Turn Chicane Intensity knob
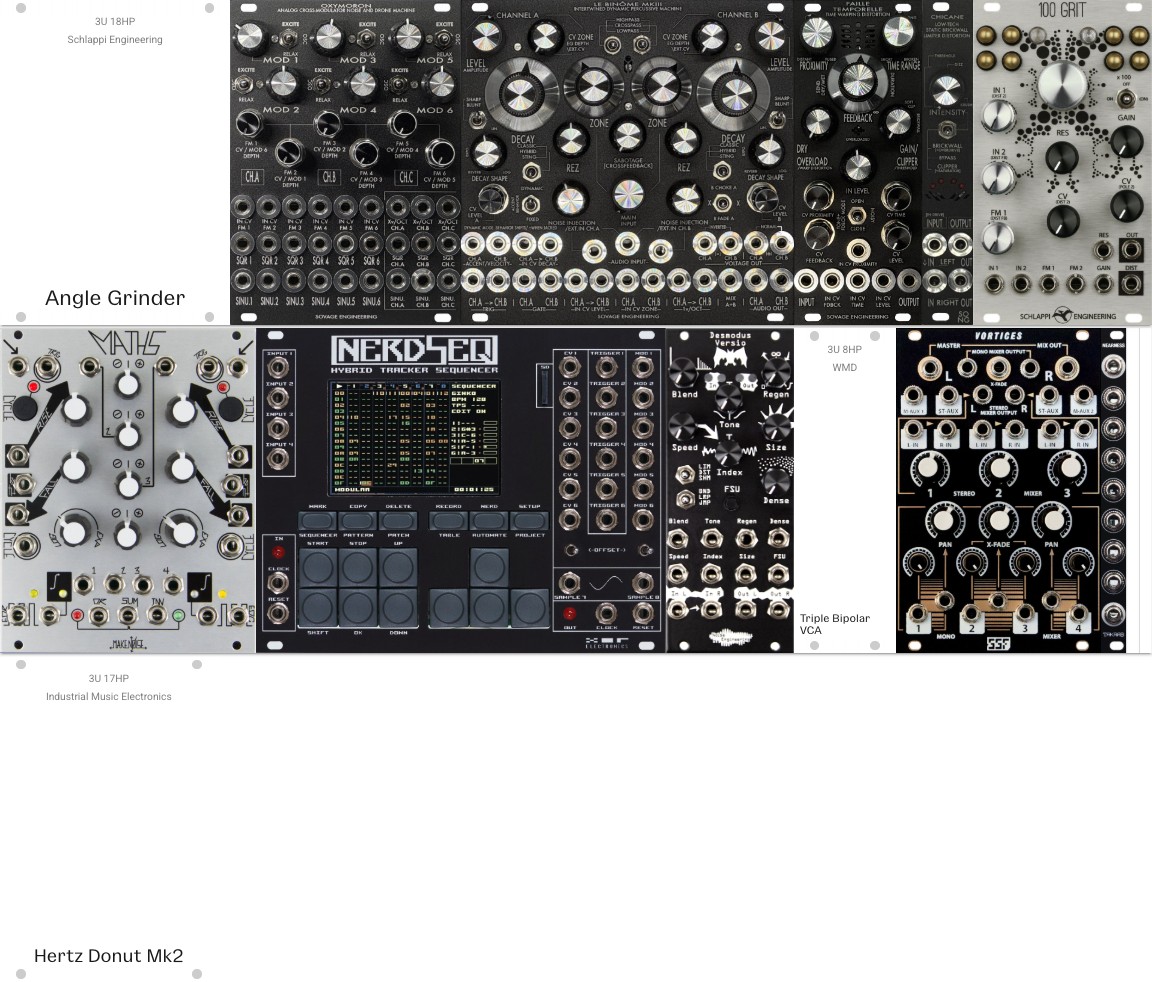Screen dimensions: 1152x982 [946, 90]
